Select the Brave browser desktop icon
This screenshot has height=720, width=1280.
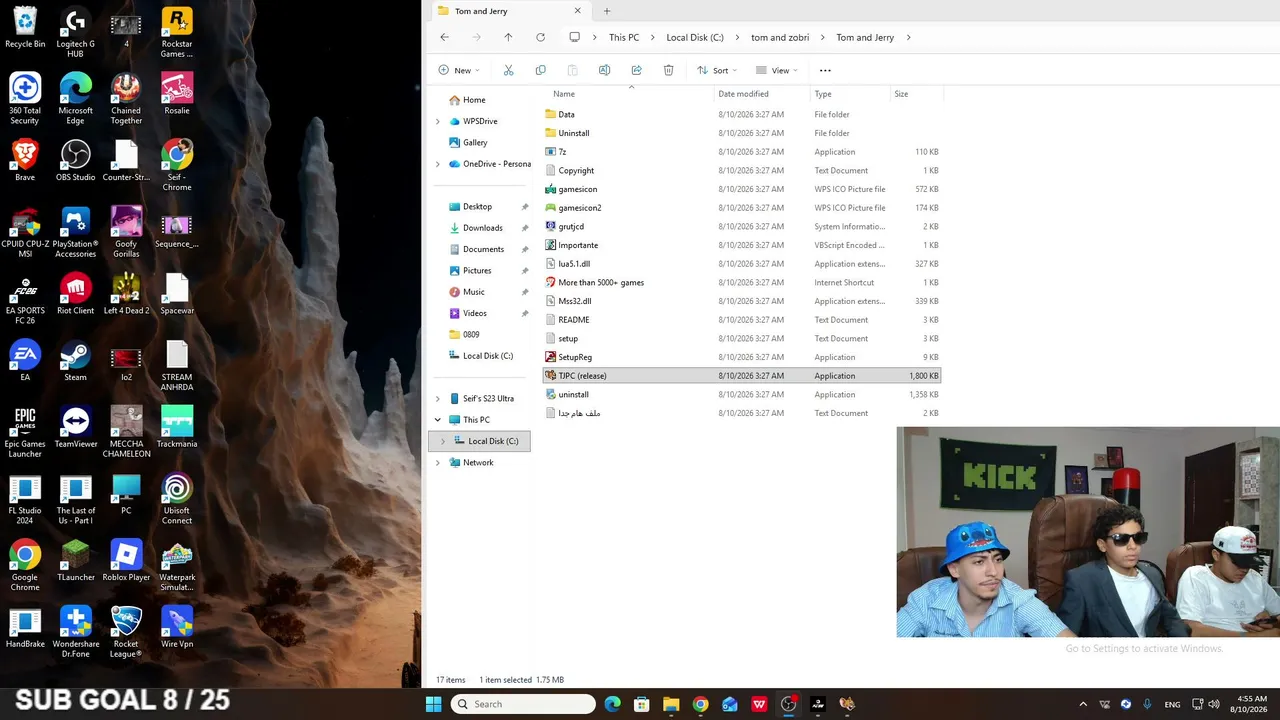[x=25, y=161]
